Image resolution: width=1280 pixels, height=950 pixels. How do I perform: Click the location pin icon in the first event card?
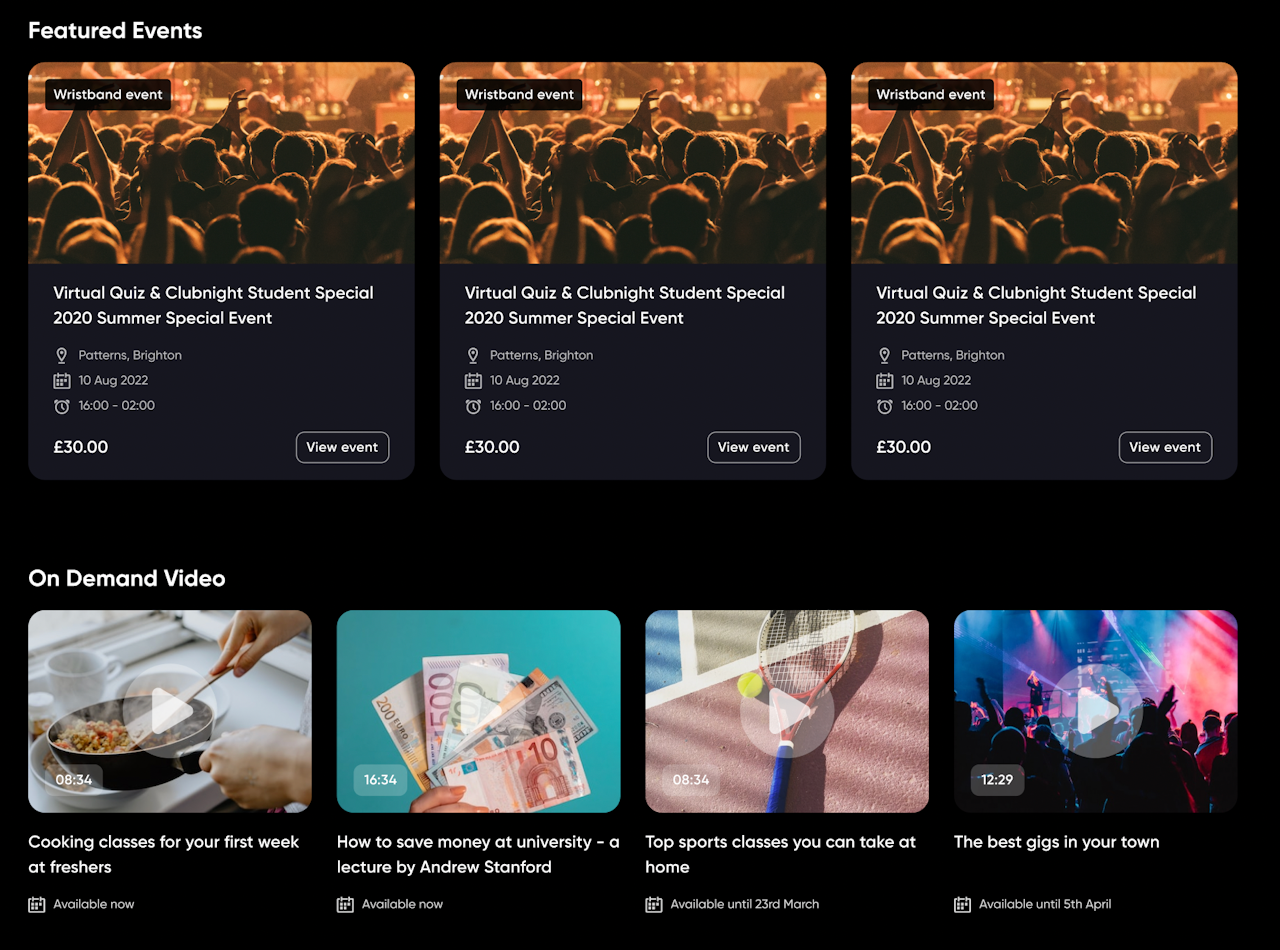point(62,355)
